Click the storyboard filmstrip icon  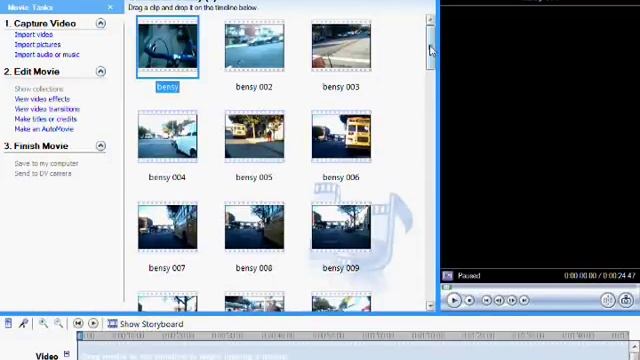pyautogui.click(x=112, y=324)
